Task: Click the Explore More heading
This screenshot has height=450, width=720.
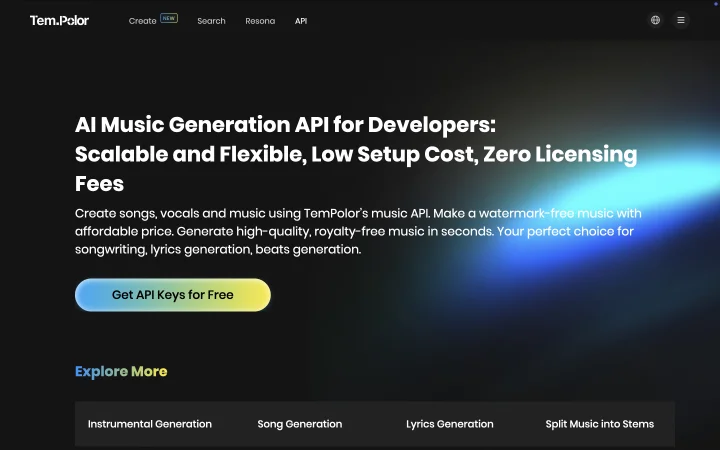Action: [x=121, y=371]
